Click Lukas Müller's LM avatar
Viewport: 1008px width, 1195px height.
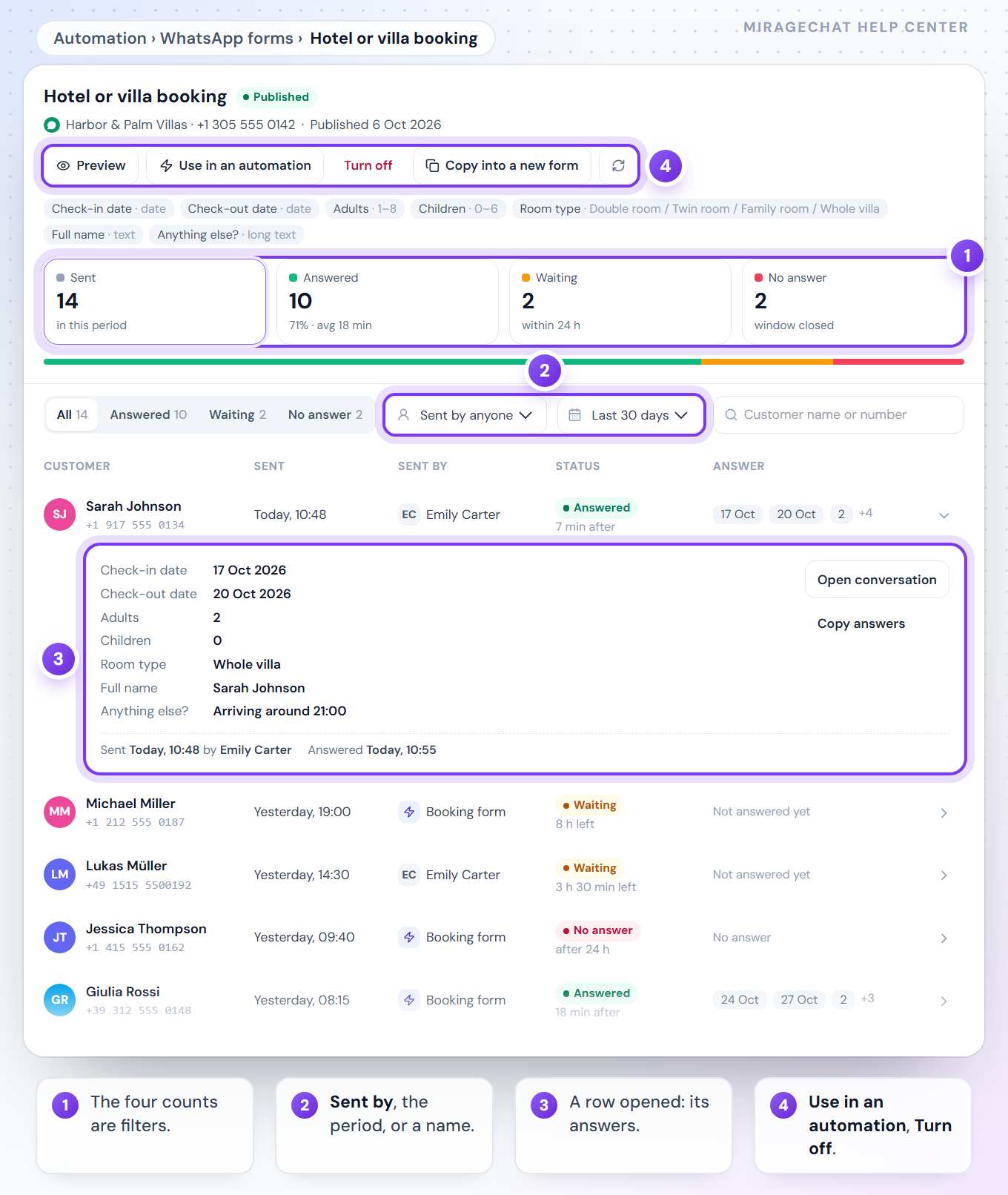pyautogui.click(x=60, y=875)
